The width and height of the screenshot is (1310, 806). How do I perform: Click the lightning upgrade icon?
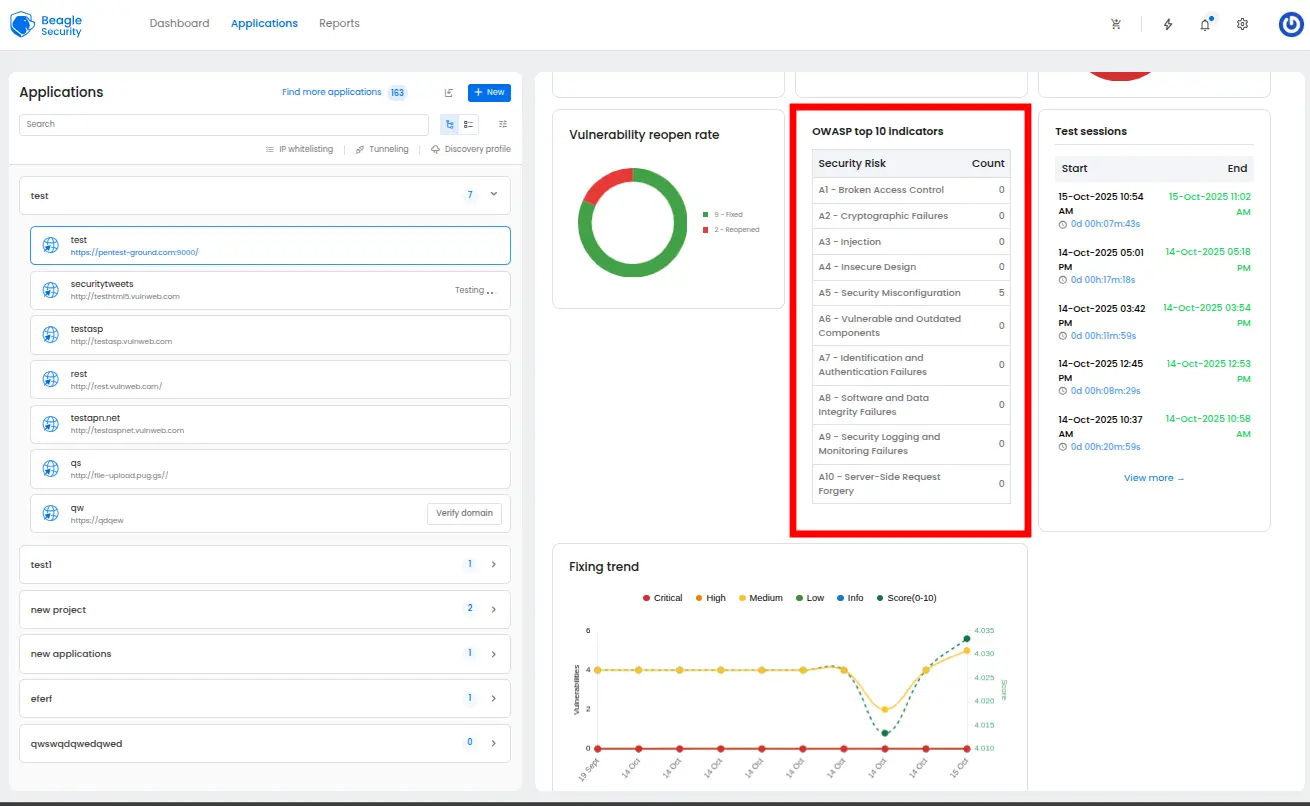[1167, 24]
